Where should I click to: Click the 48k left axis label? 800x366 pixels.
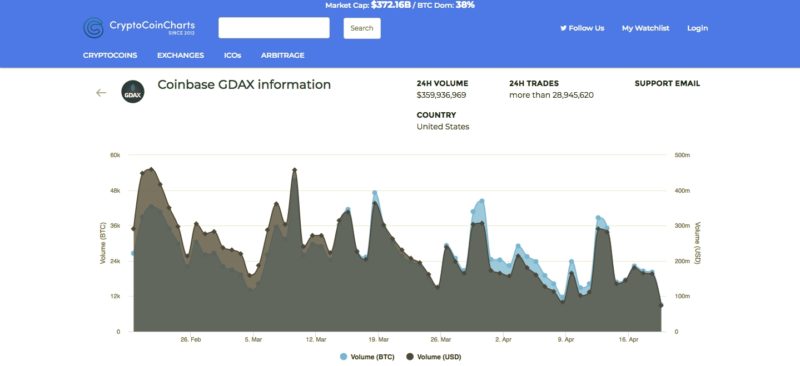click(x=115, y=190)
